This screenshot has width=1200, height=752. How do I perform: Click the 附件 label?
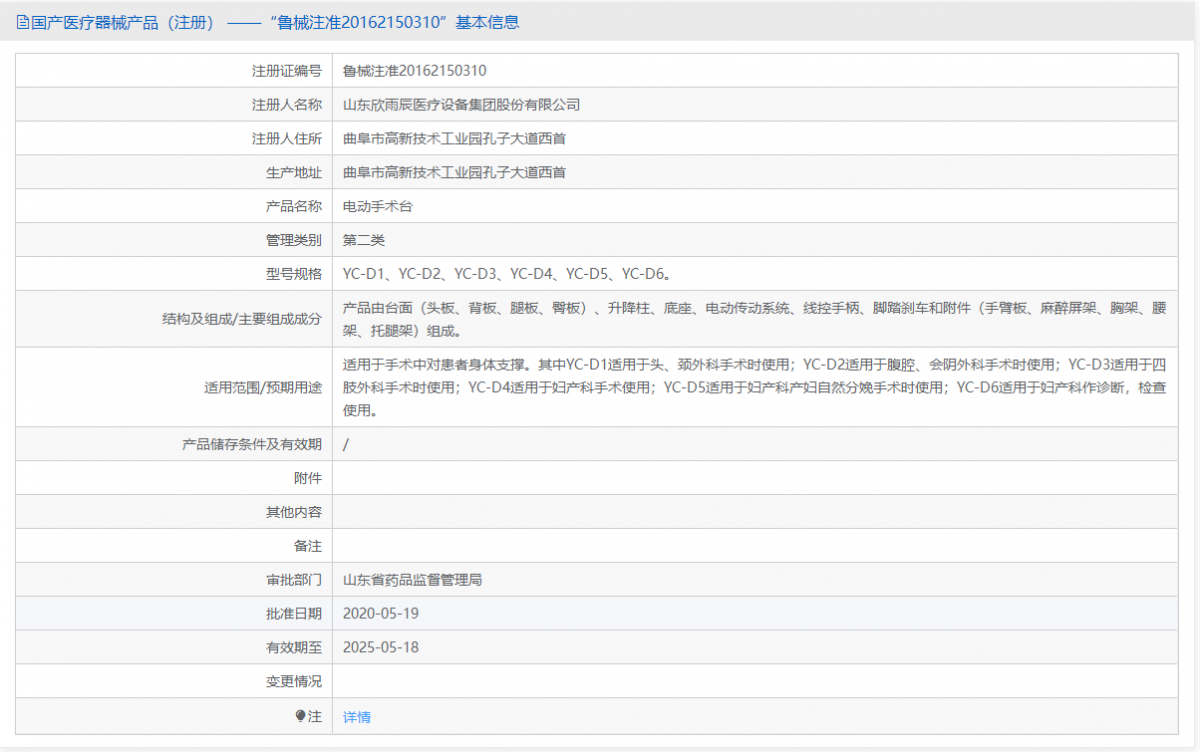(x=308, y=478)
